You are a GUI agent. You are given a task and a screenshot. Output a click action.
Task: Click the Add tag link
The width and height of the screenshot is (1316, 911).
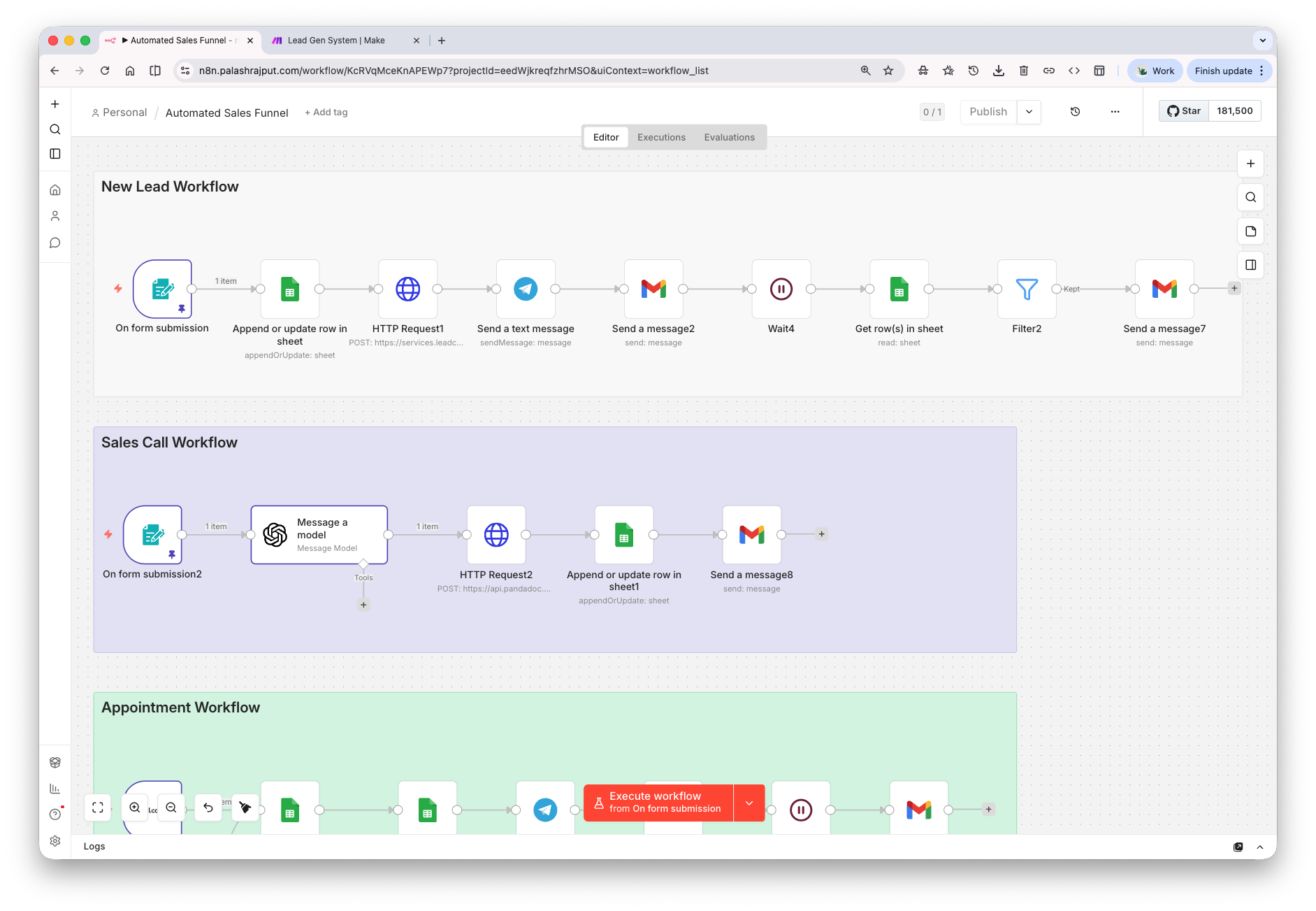coord(326,112)
